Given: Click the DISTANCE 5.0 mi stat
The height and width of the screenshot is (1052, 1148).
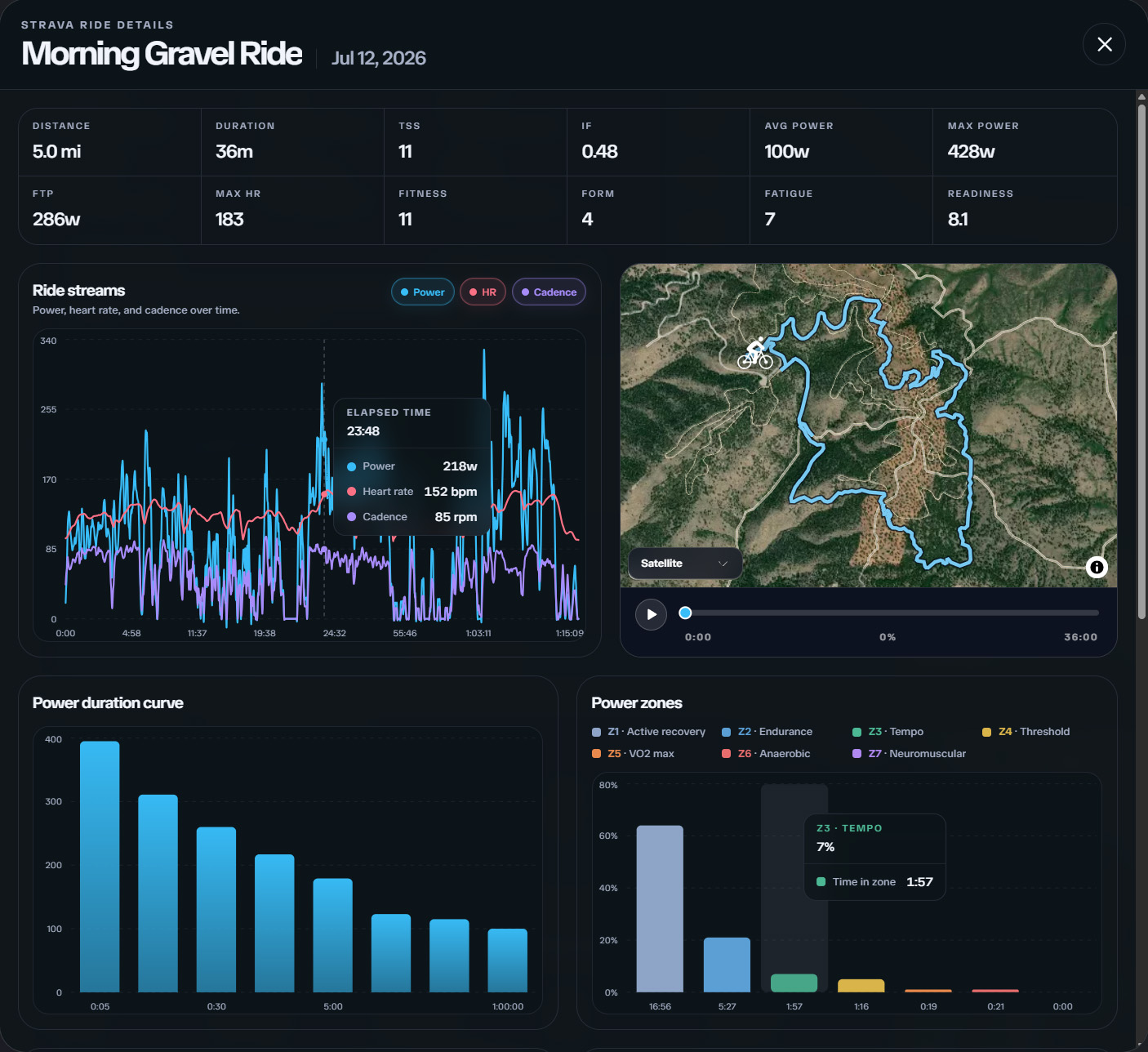Looking at the screenshot, I should click(110, 142).
